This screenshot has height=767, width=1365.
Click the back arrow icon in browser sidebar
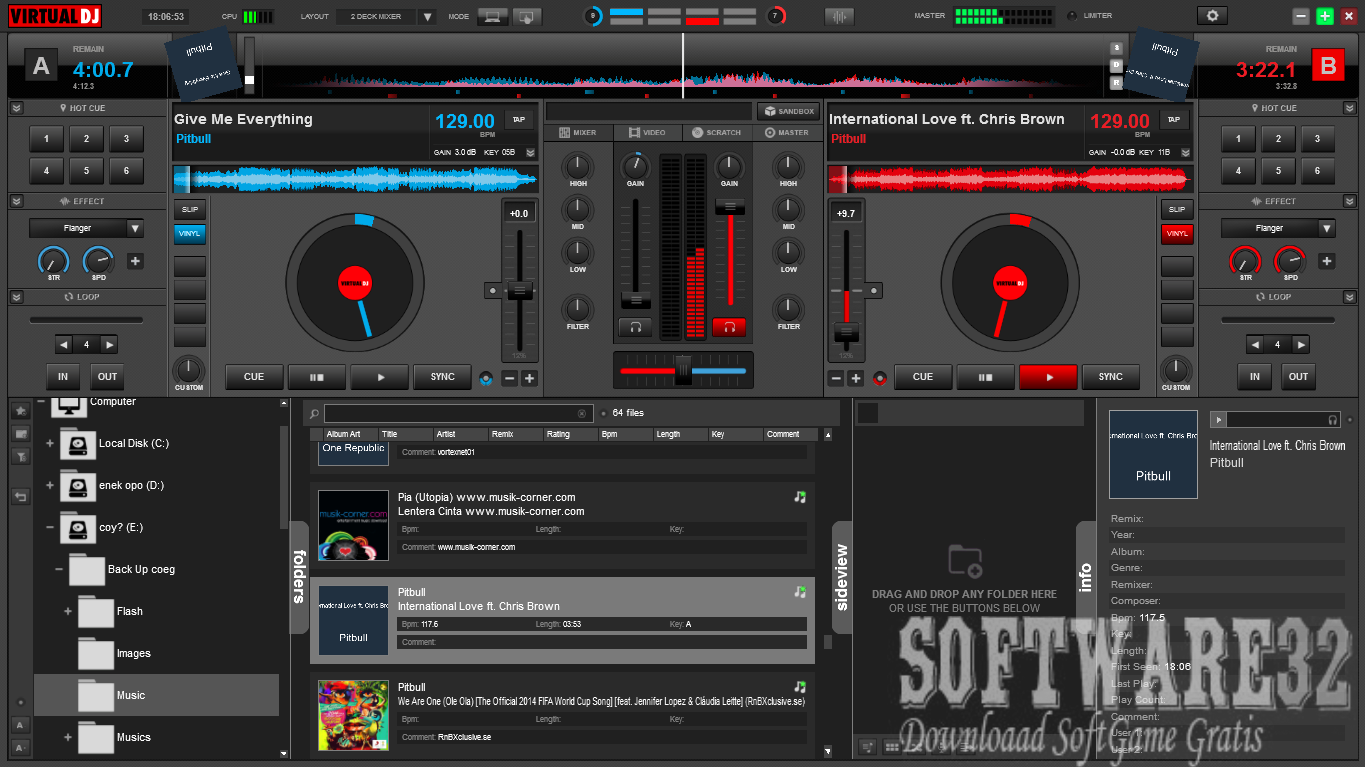(20, 496)
